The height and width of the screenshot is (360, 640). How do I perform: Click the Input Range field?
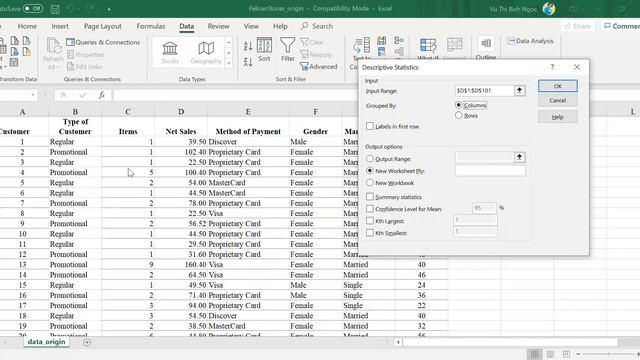click(484, 91)
